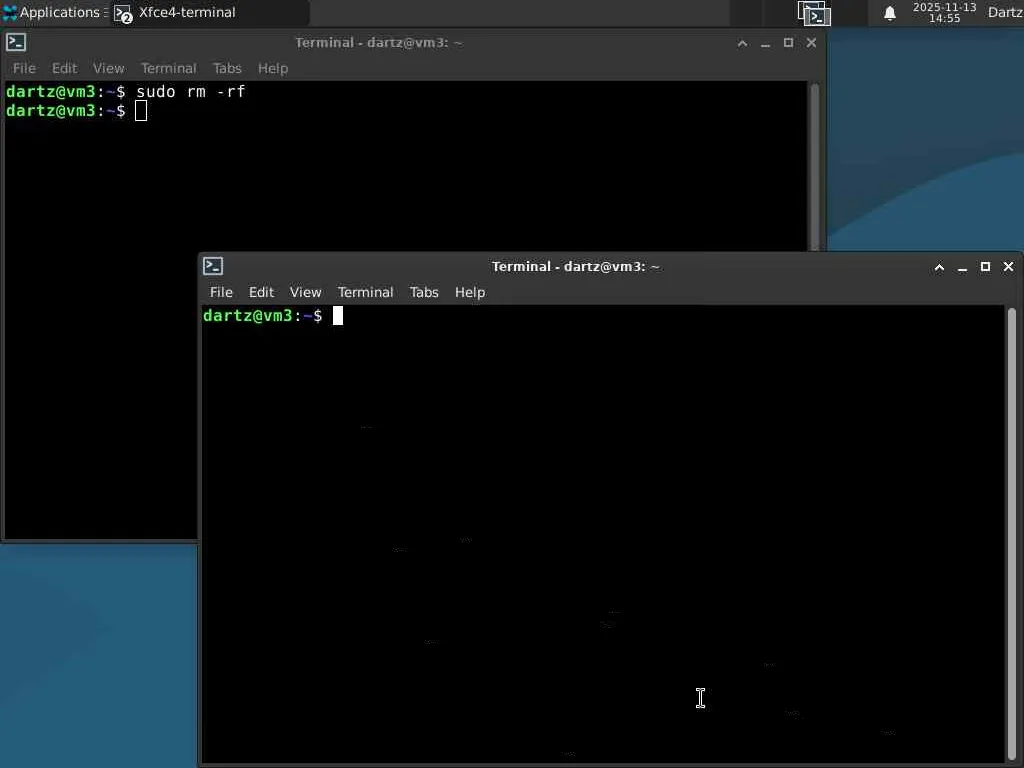Image resolution: width=1024 pixels, height=768 pixels.
Task: Click the front terminal's vertical scrollbar
Action: [x=1012, y=534]
